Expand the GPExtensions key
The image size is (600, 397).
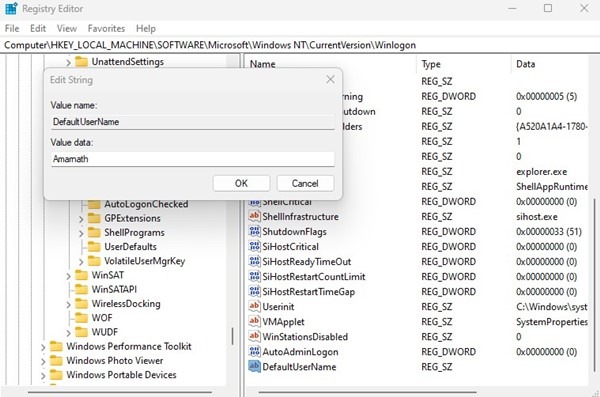(81, 219)
